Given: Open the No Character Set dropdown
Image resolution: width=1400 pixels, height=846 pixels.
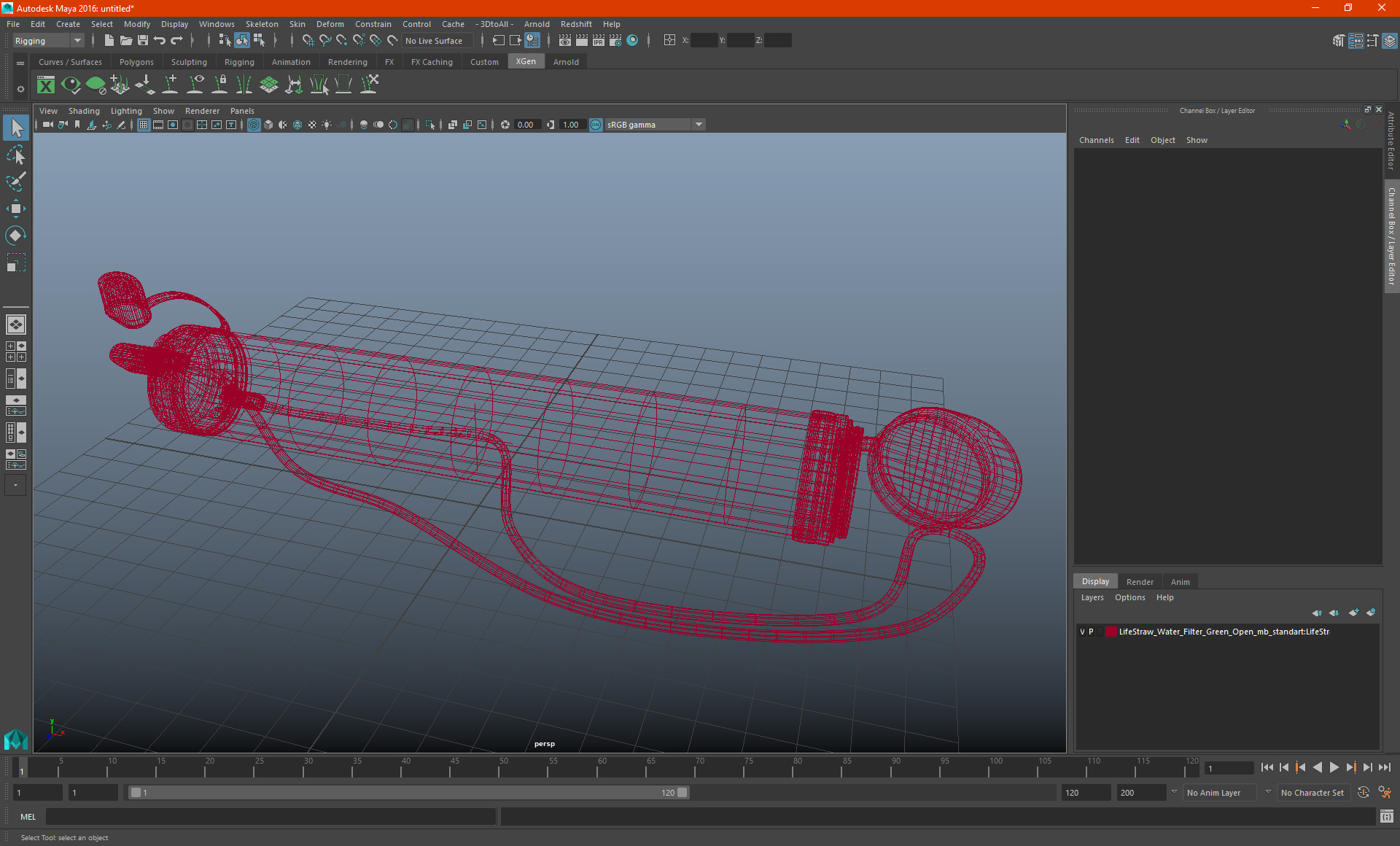Looking at the screenshot, I should pos(1315,793).
